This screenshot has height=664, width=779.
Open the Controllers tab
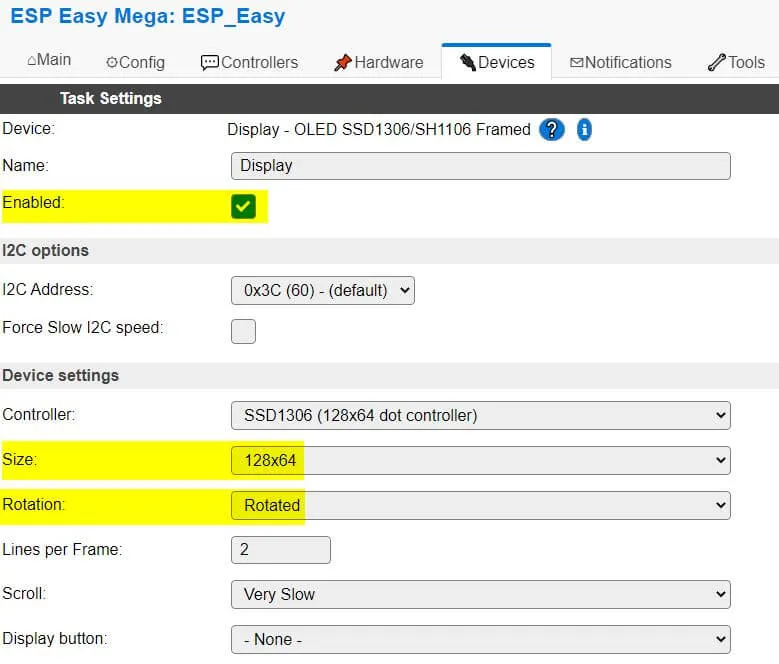click(249, 63)
